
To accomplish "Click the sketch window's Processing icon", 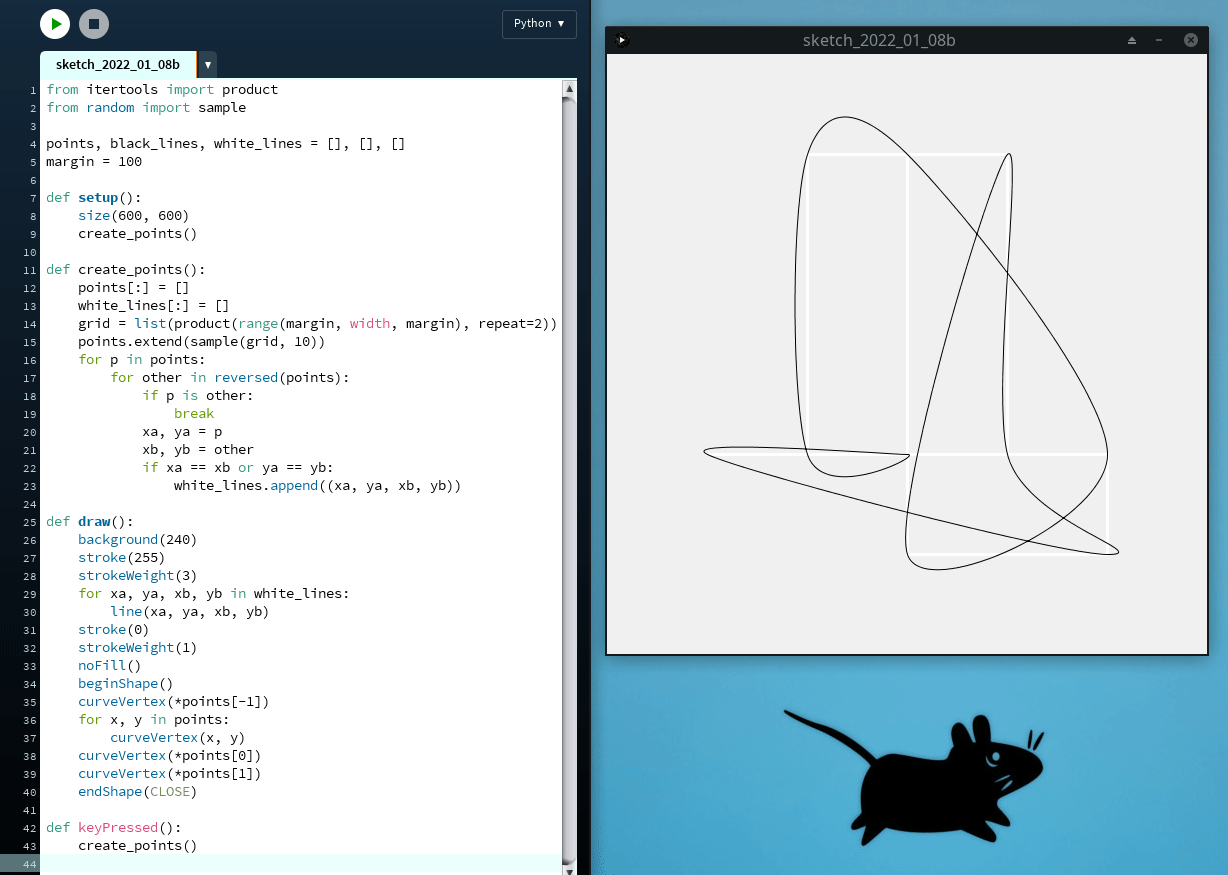I will (622, 40).
